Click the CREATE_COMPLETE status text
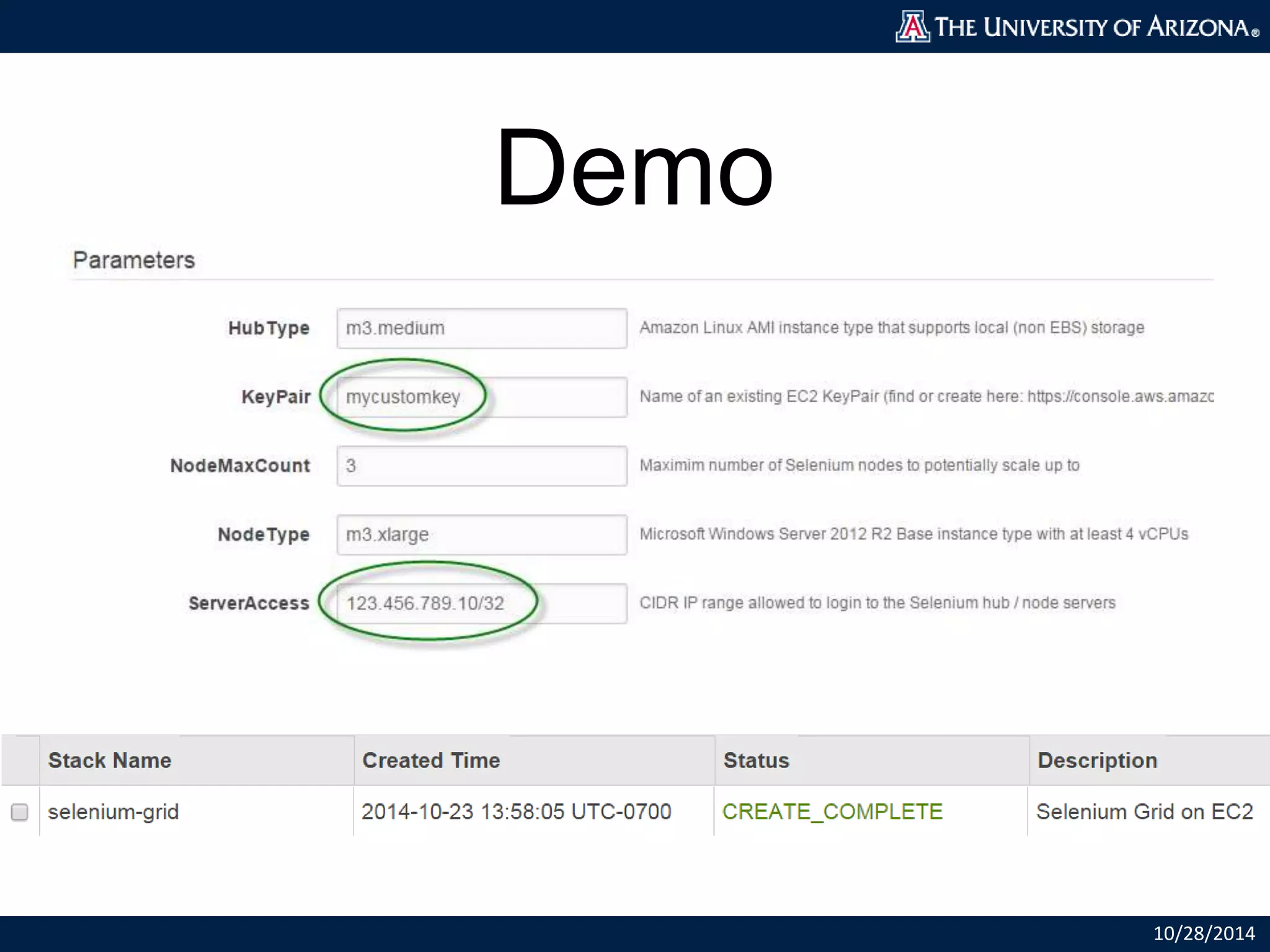This screenshot has width=1270, height=952. [x=832, y=812]
